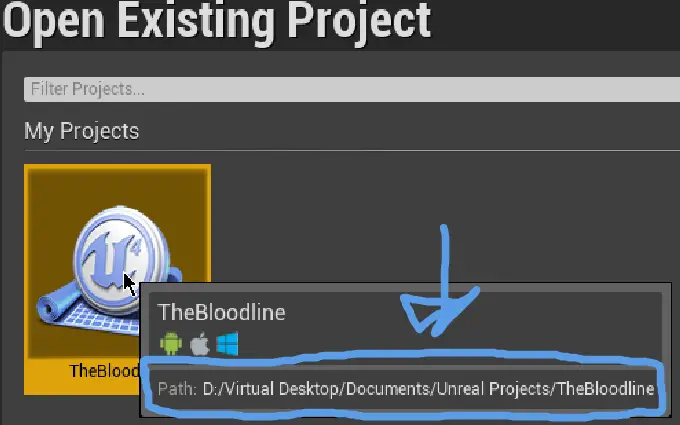Select the Apple platform icon in tooltip
The width and height of the screenshot is (680, 425).
click(199, 344)
